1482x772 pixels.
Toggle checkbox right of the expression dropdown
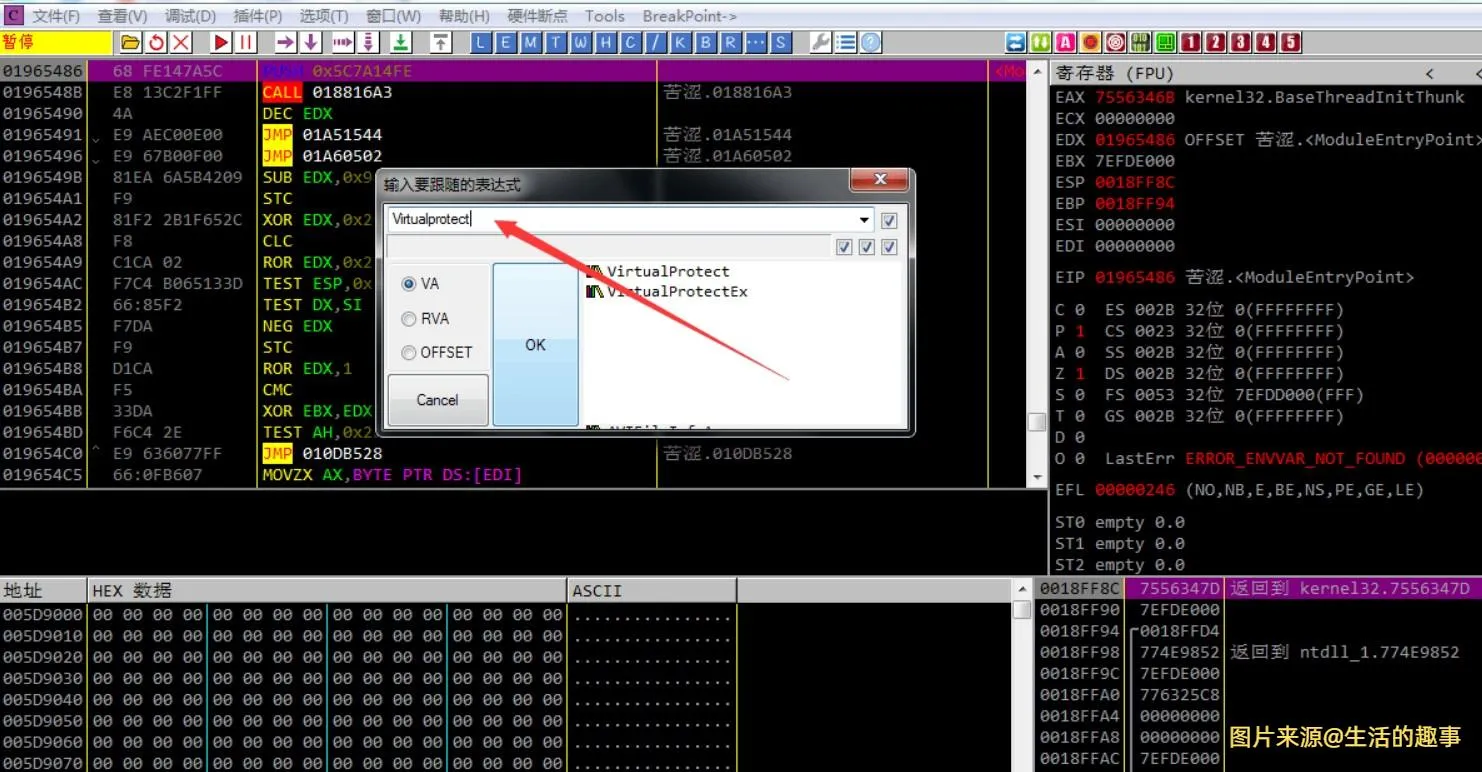tap(889, 220)
